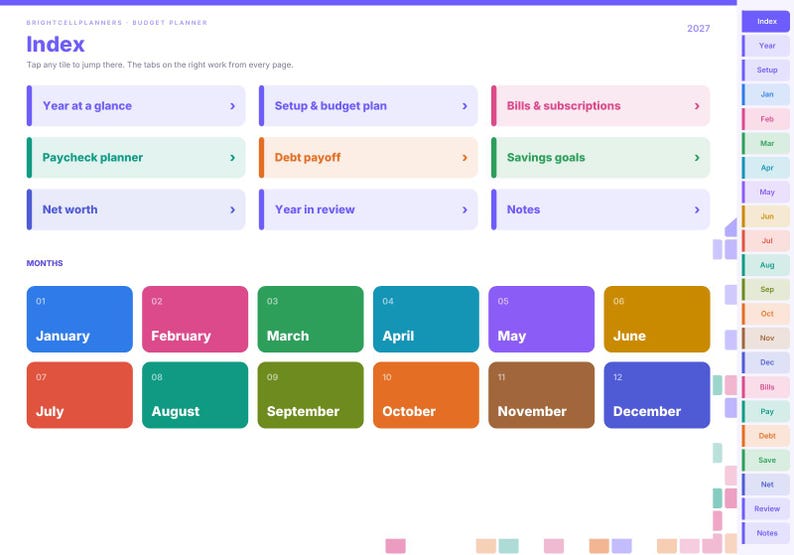Image resolution: width=794 pixels, height=555 pixels.
Task: Jump to the July tile
Action: pyautogui.click(x=80, y=395)
